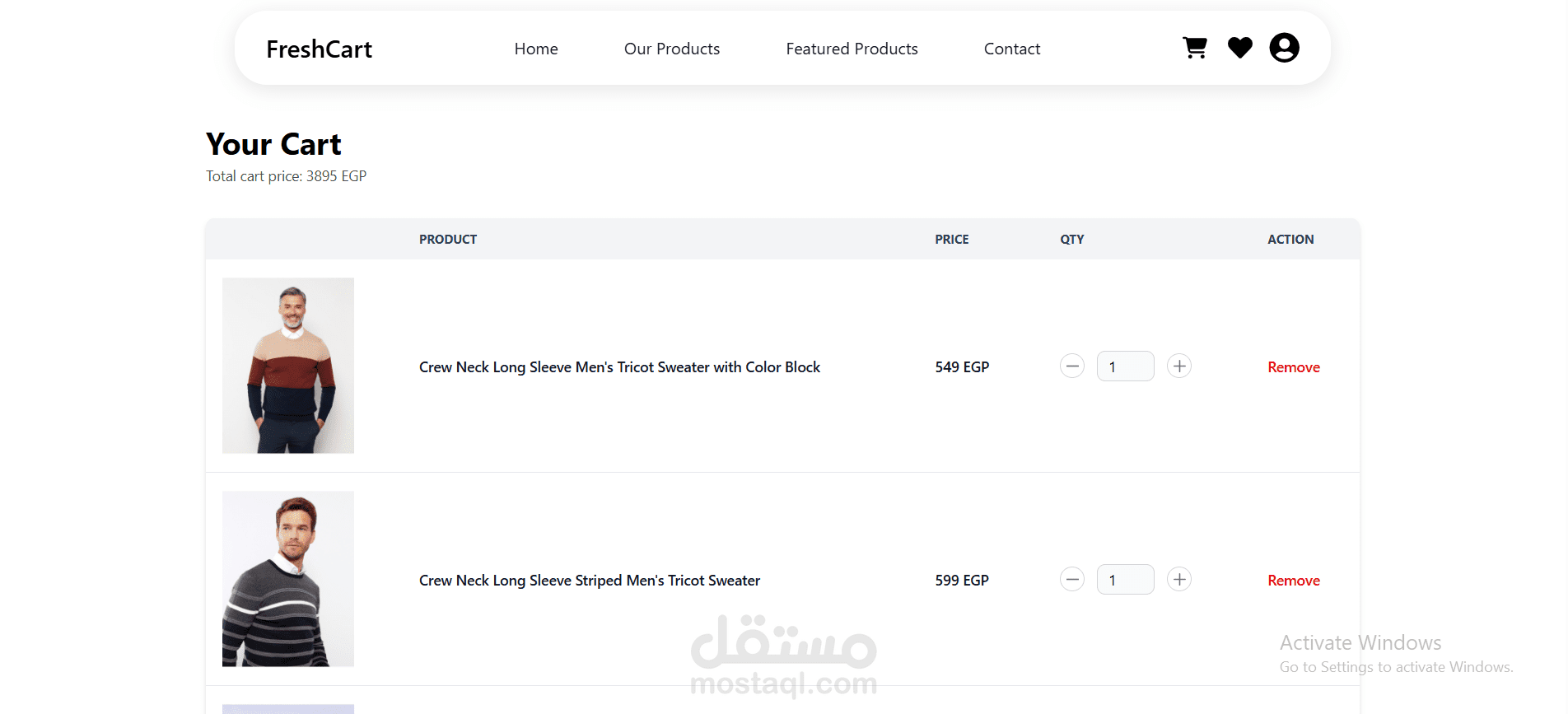The width and height of the screenshot is (1568, 714).
Task: Open the user account profile icon
Action: coord(1284,48)
